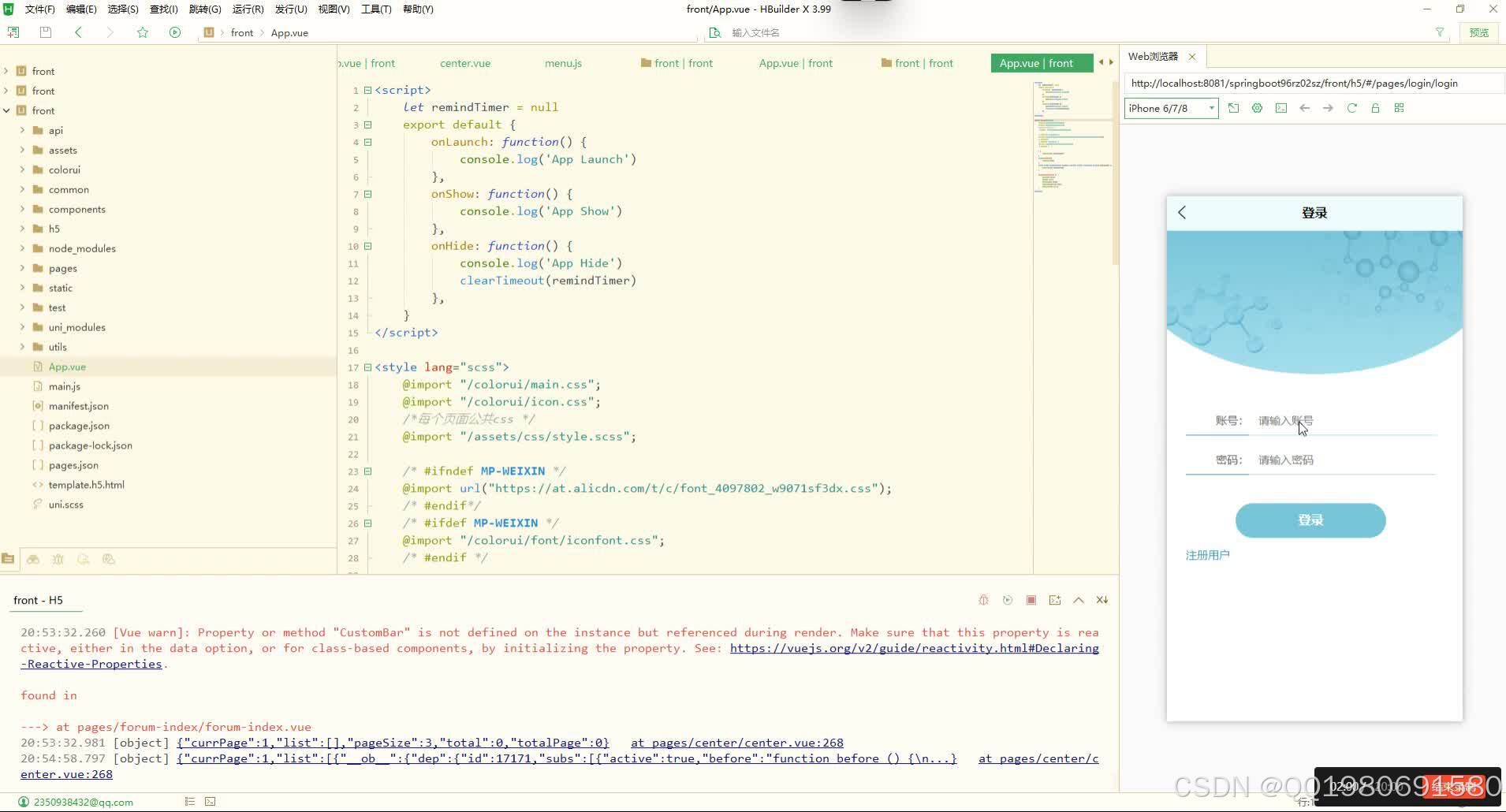Click the logged-in account 2350938432@qq.com
Viewport: 1506px width, 812px height.
84,802
